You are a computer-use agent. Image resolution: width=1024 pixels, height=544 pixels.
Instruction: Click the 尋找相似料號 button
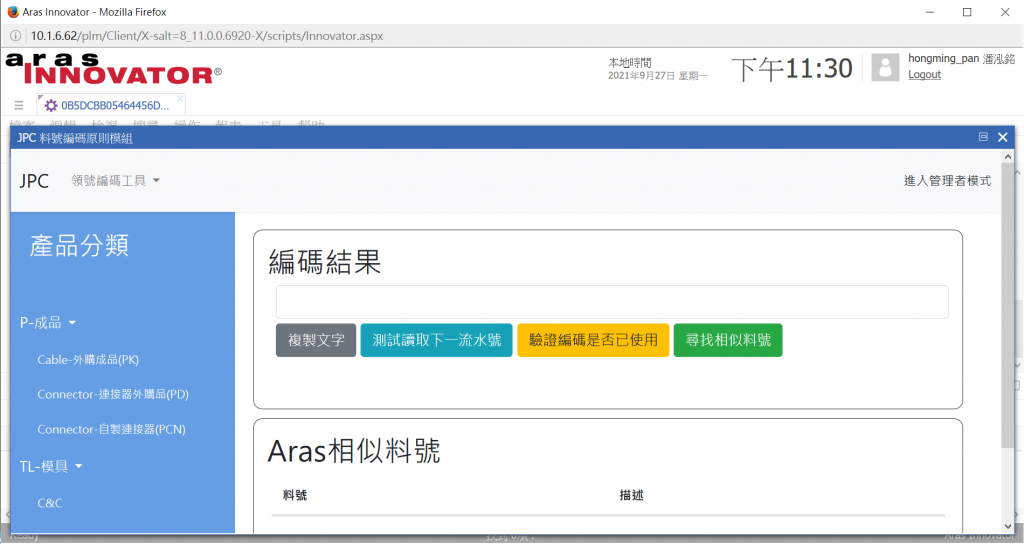(728, 340)
